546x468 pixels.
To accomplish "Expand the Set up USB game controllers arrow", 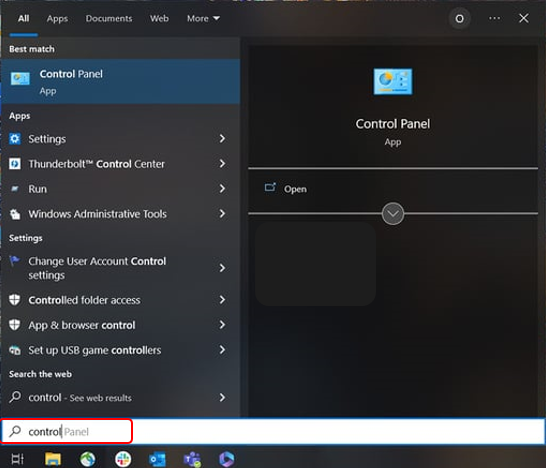I will click(x=222, y=350).
